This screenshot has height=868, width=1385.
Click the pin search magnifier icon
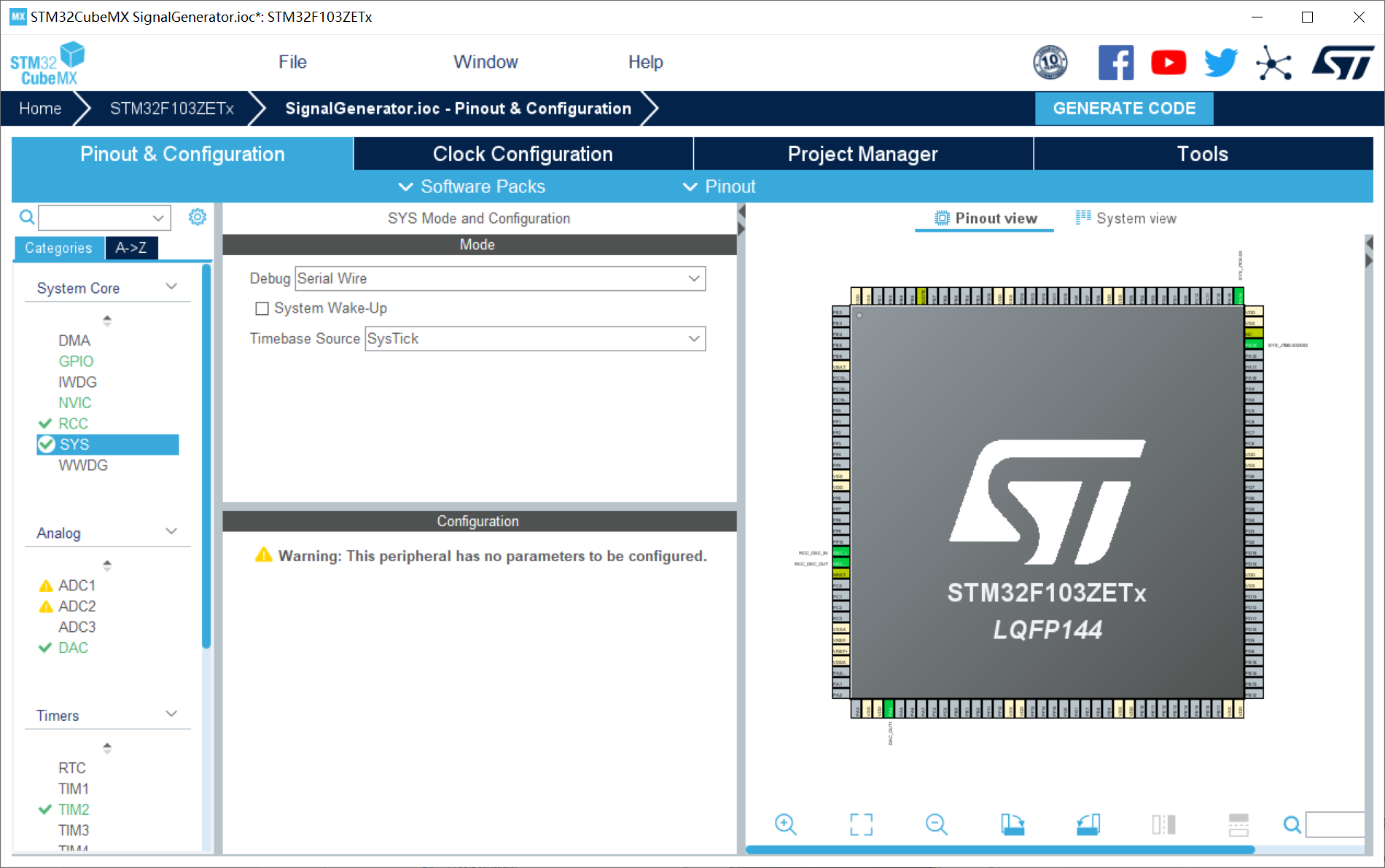coord(1292,824)
